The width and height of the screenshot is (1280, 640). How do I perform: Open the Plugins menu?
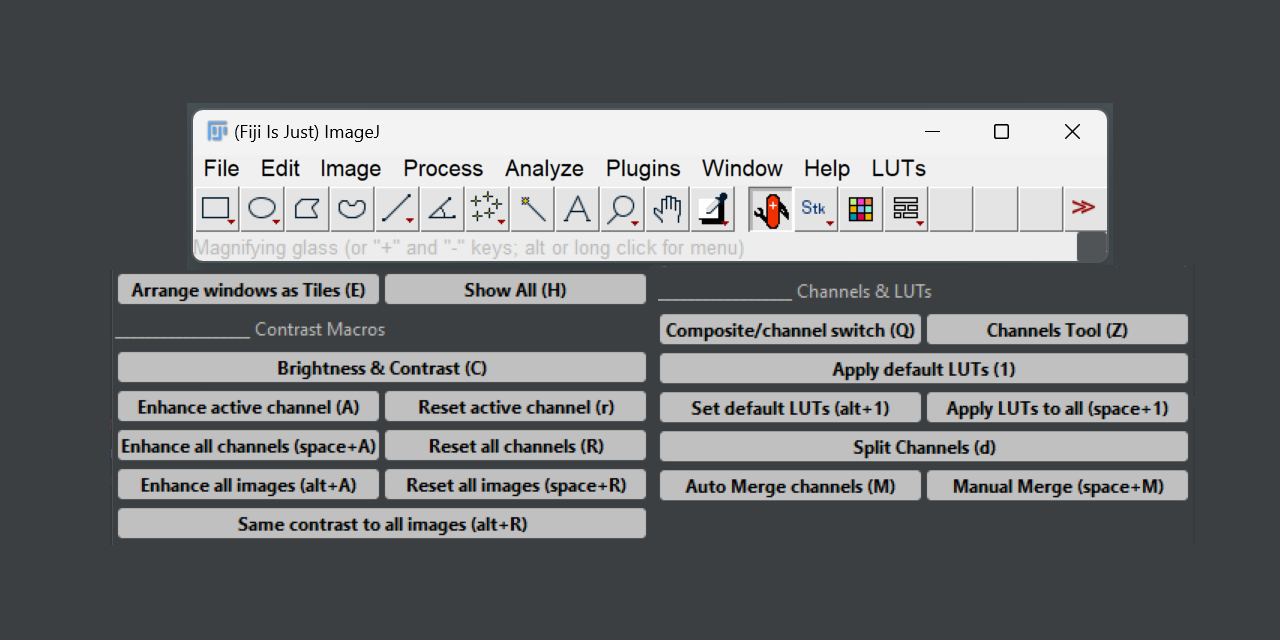pyautogui.click(x=643, y=168)
